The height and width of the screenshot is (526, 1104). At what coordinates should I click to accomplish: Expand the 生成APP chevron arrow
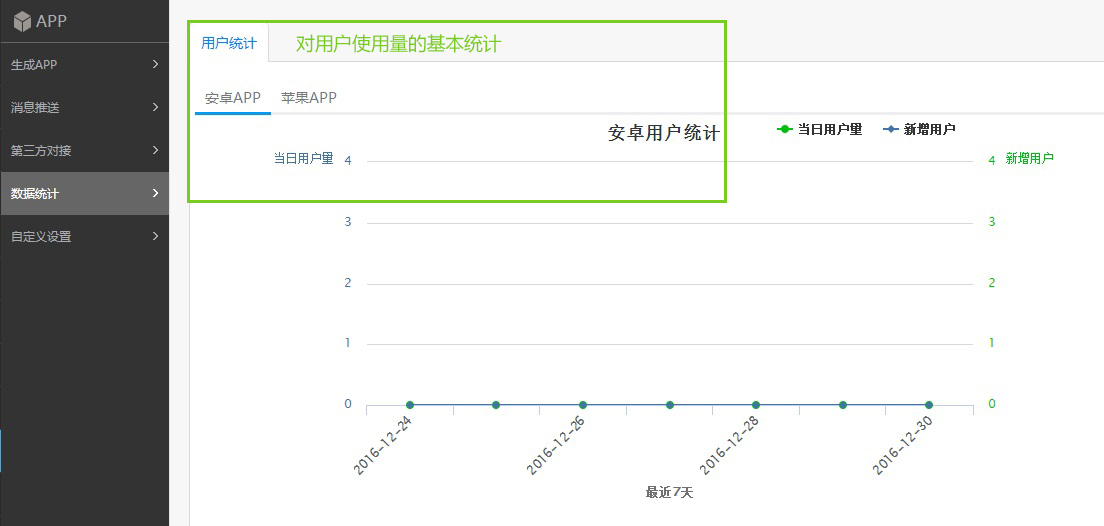coord(155,65)
